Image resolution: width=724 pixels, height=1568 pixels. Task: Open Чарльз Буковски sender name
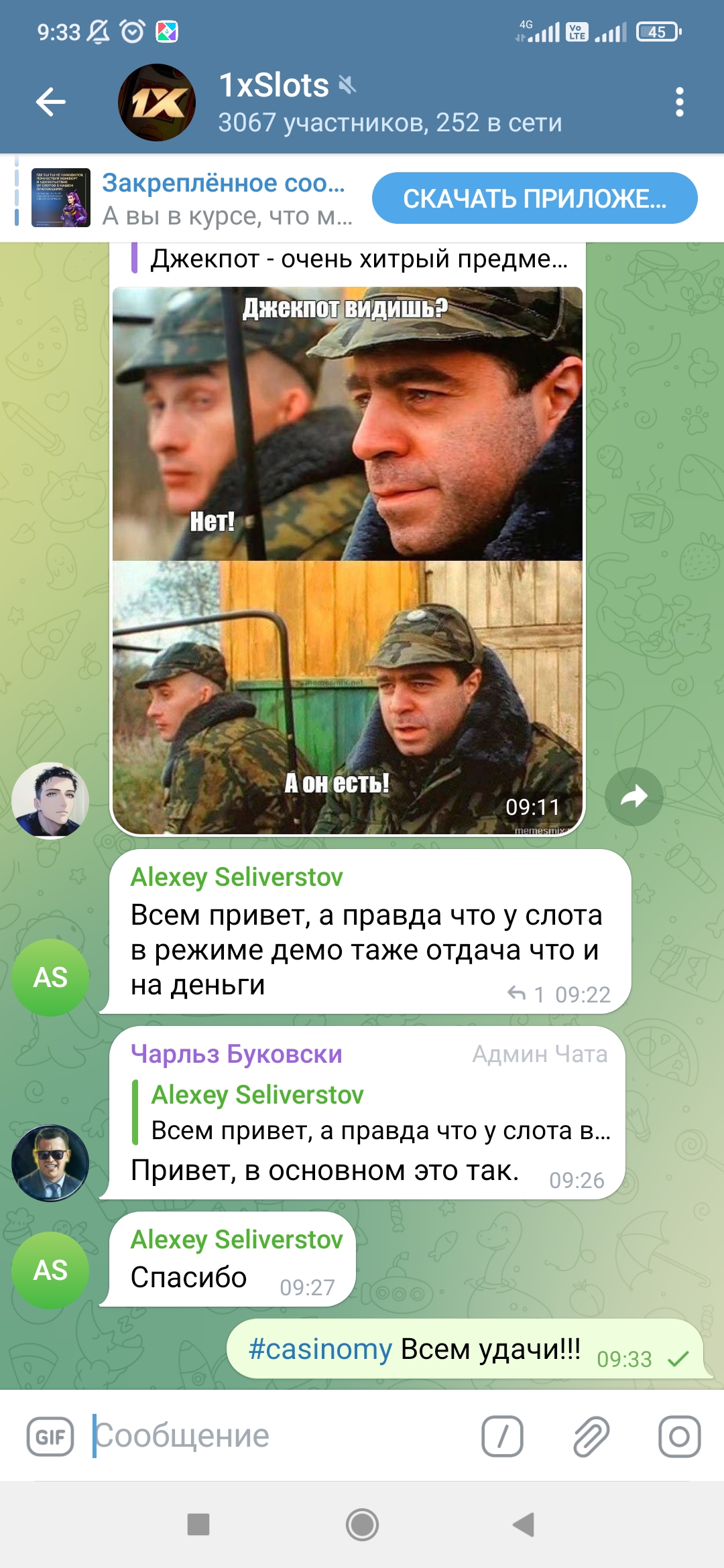point(237,1054)
